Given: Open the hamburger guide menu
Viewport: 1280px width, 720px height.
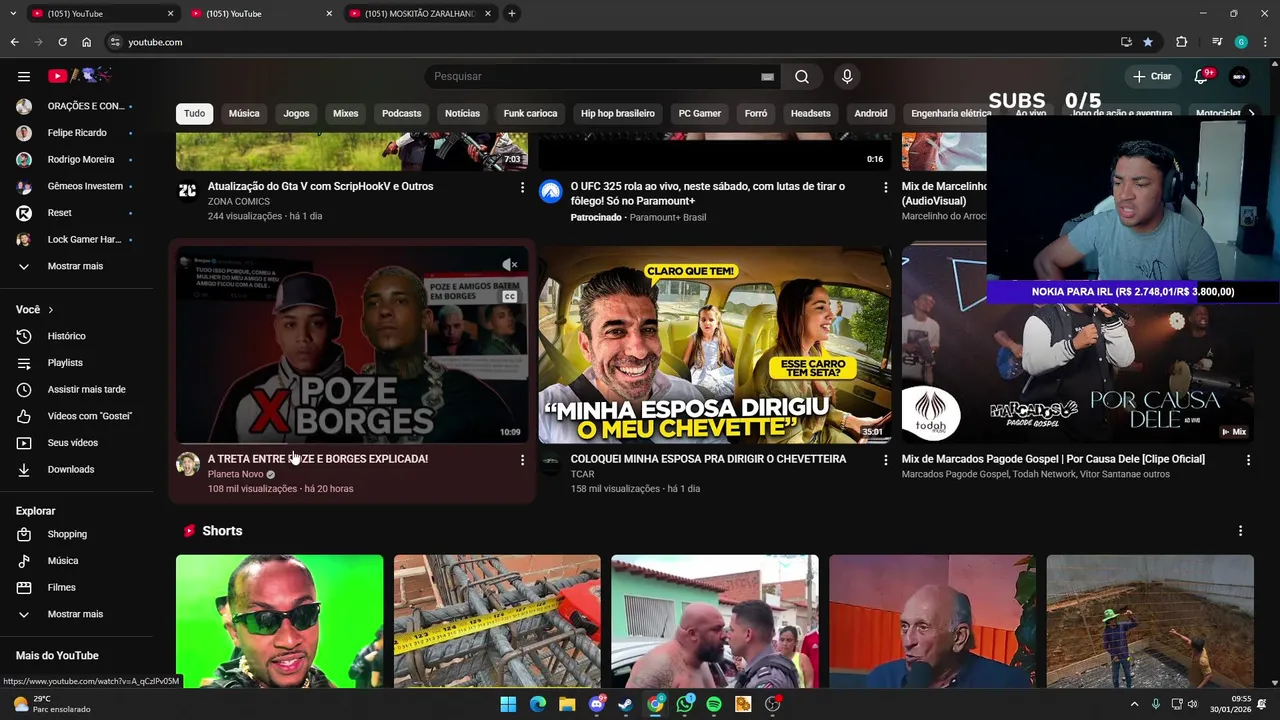Looking at the screenshot, I should pos(24,76).
